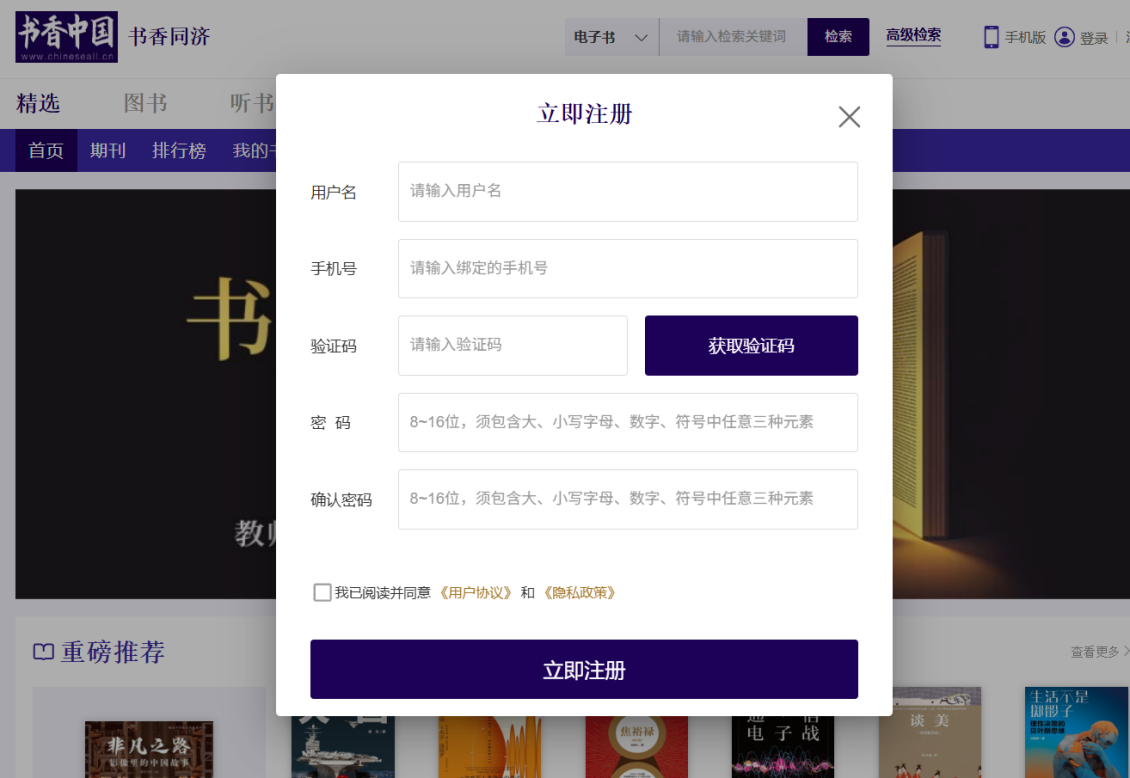This screenshot has height=778, width=1130.
Task: Click the book icon beside 重磅推荐
Action: pos(43,652)
